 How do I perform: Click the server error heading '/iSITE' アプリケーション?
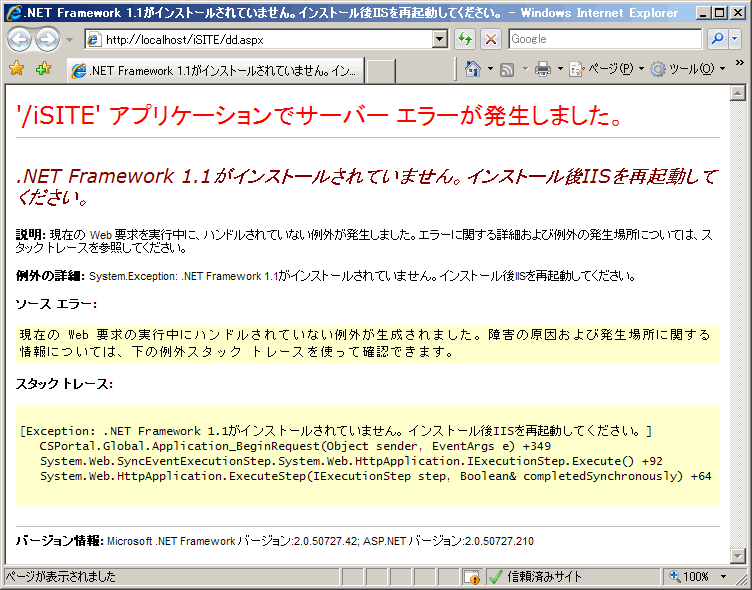320,116
